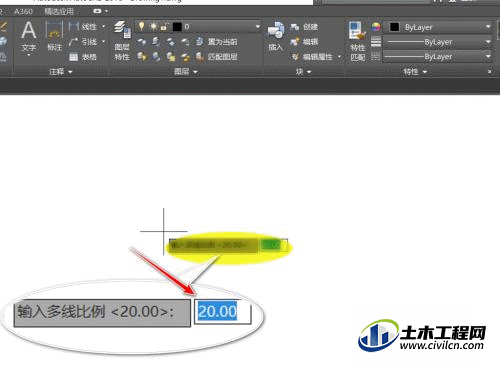Click the 编辑属性 edit attributes icon
The image size is (500, 375).
point(295,57)
